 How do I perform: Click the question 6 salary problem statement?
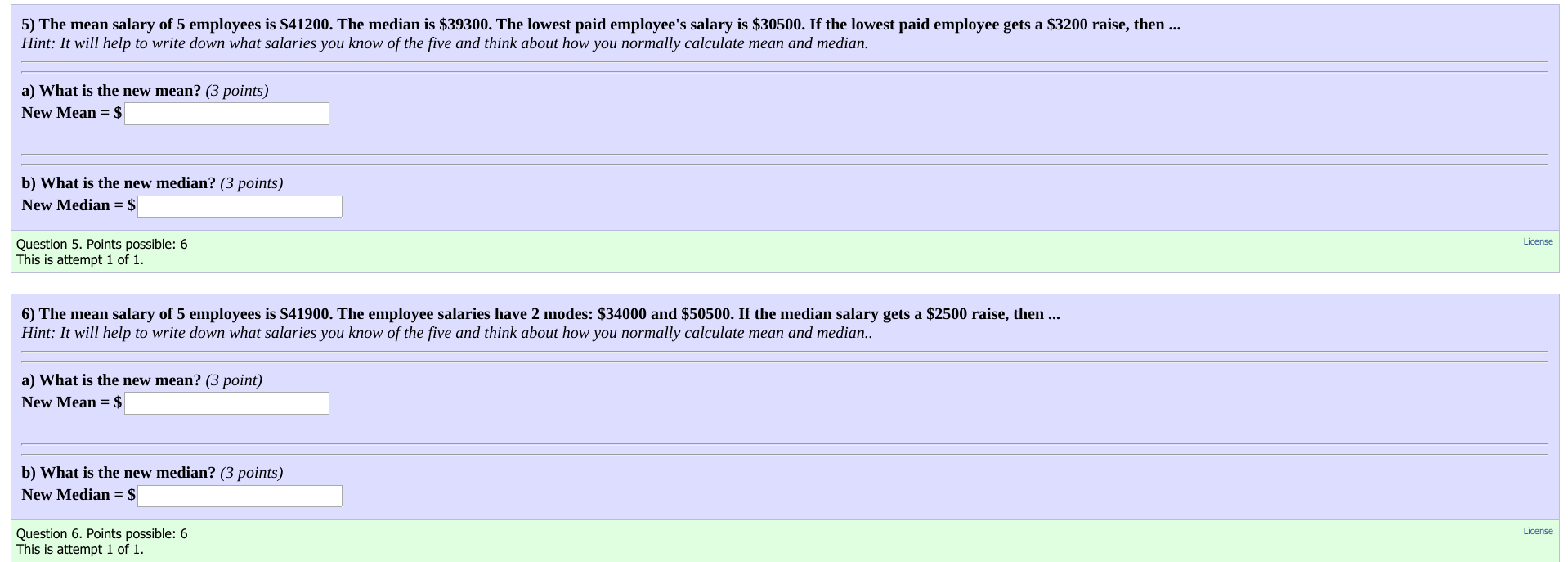[x=540, y=314]
